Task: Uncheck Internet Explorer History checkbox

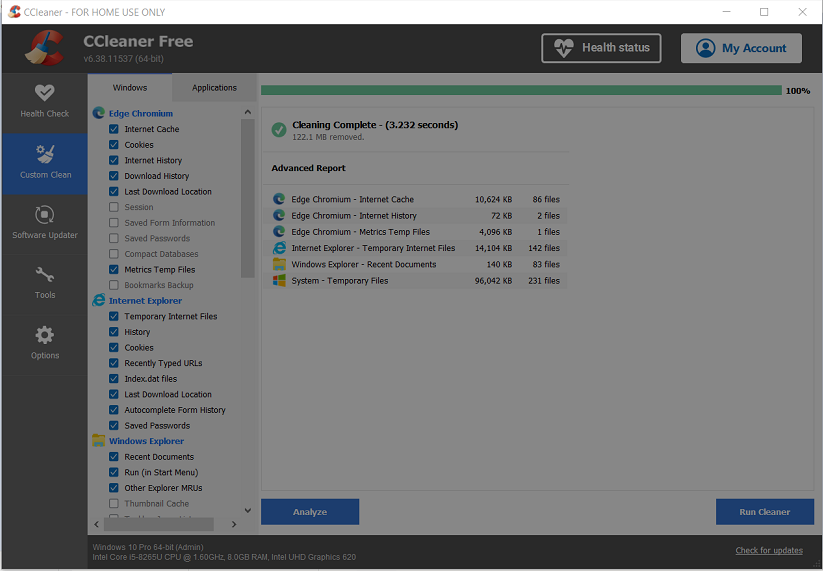Action: (x=114, y=332)
